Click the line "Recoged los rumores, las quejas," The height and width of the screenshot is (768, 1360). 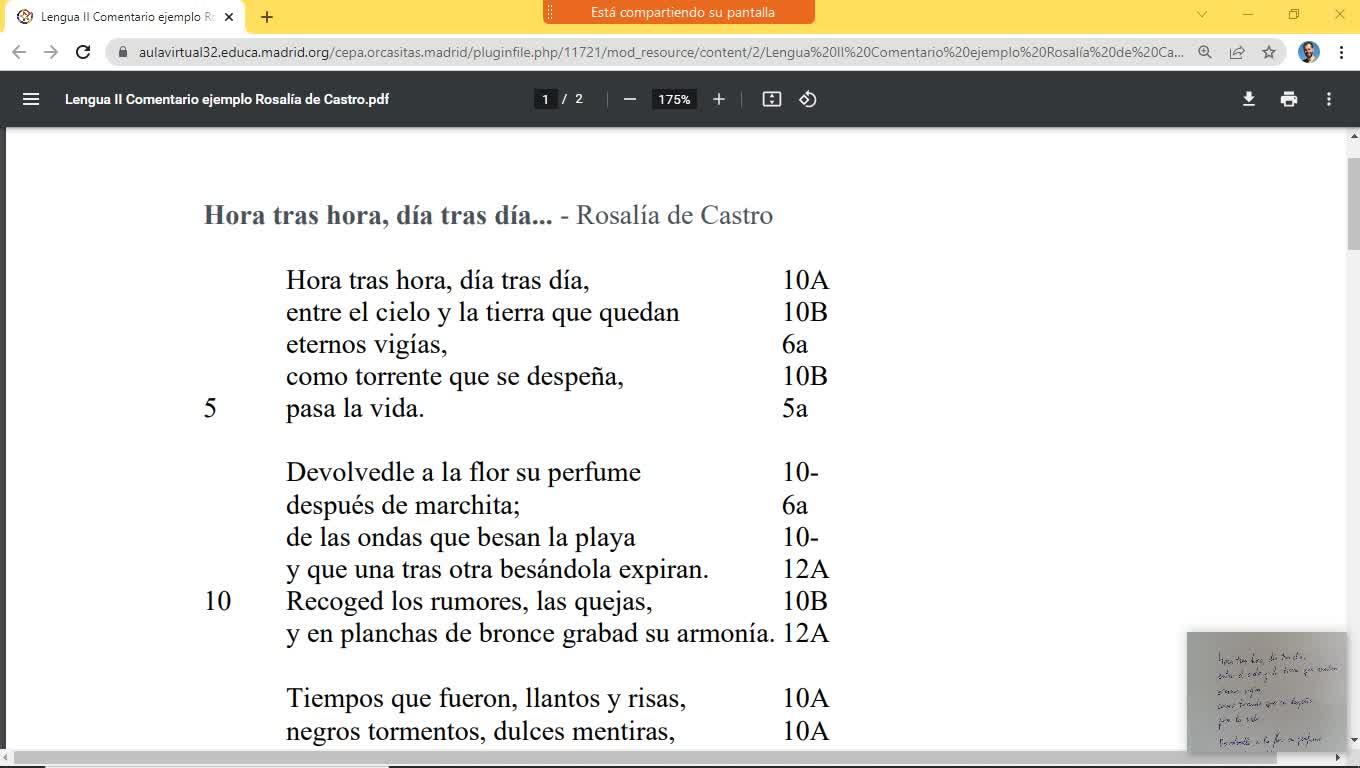click(x=469, y=601)
